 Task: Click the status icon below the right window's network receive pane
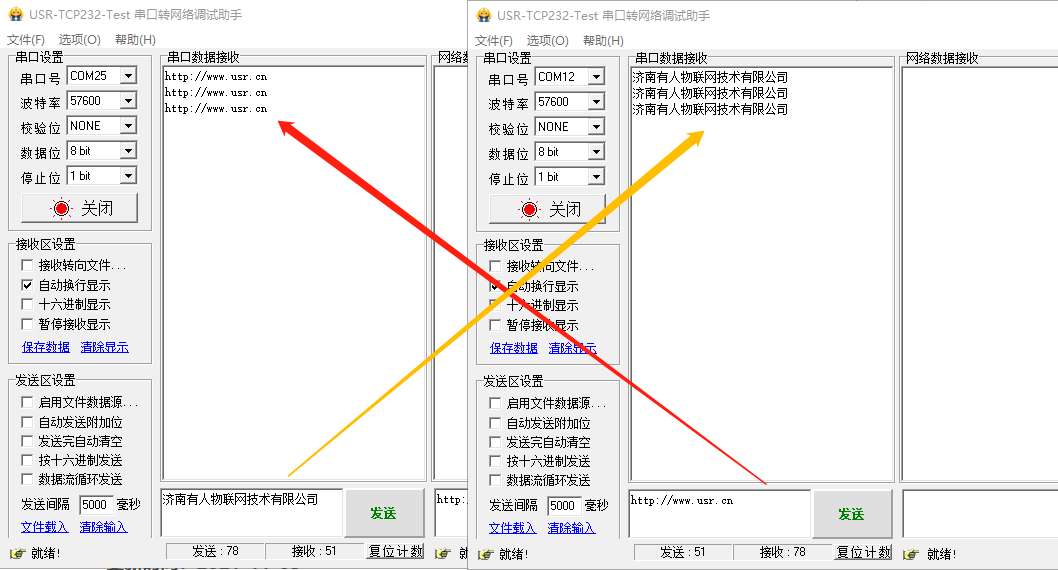click(910, 554)
